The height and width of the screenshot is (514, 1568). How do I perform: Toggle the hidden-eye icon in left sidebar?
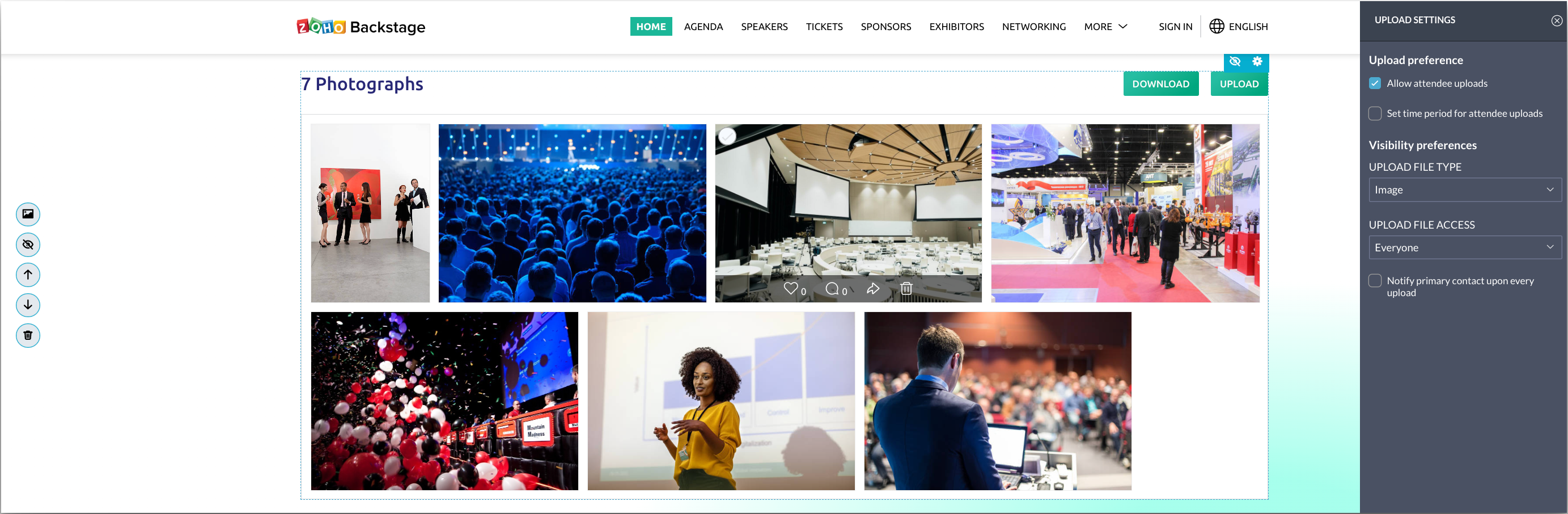click(x=28, y=245)
